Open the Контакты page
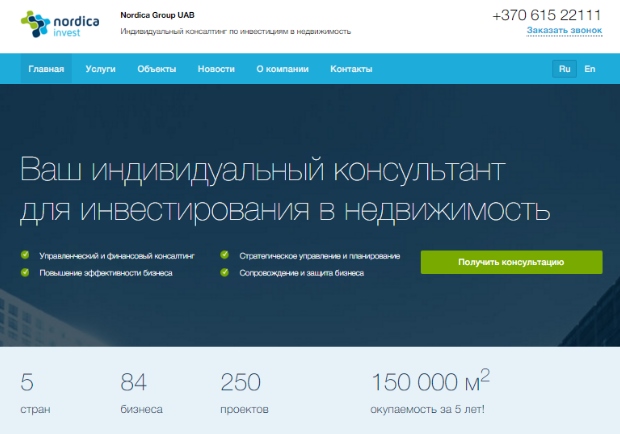The height and width of the screenshot is (434, 620). 351,69
